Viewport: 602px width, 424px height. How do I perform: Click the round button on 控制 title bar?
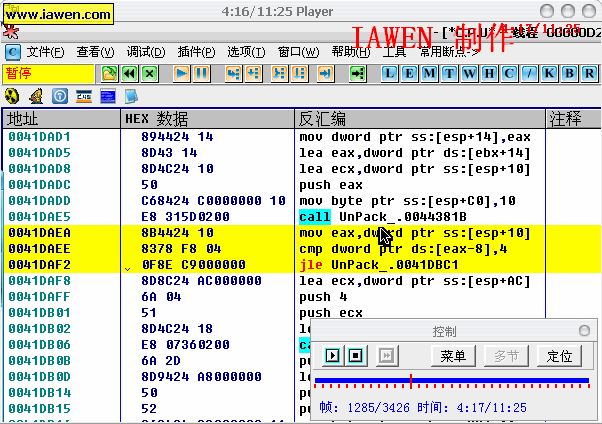584,331
